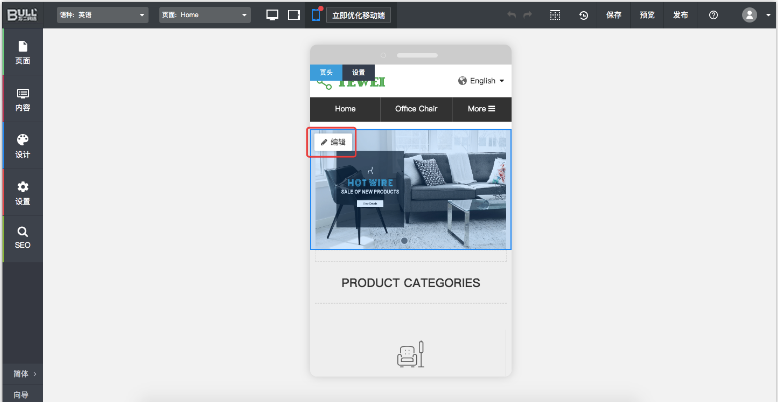778x402 pixels.
Task: Open the help question mark icon
Action: (x=713, y=15)
